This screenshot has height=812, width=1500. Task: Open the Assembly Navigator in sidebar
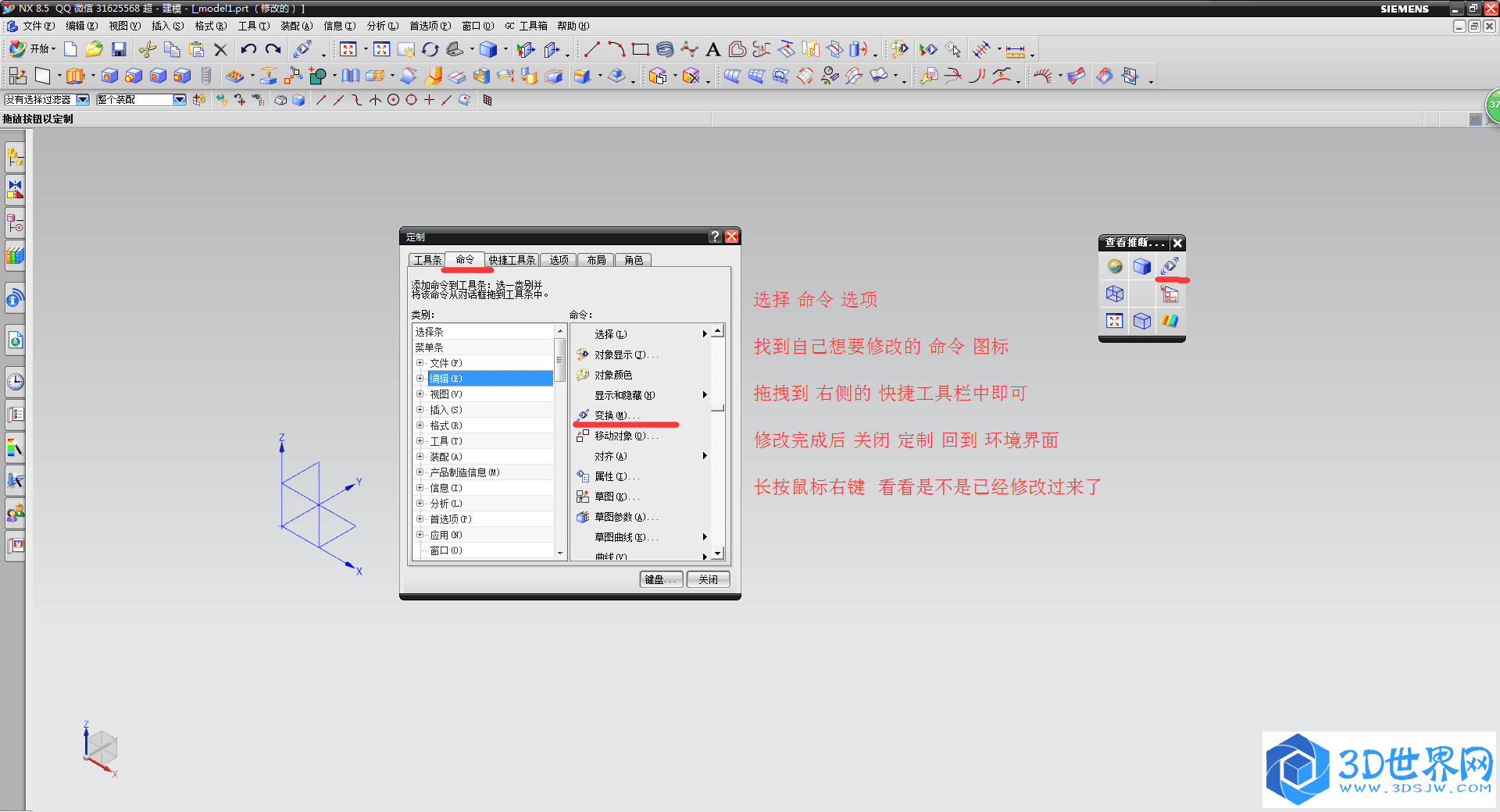15,156
